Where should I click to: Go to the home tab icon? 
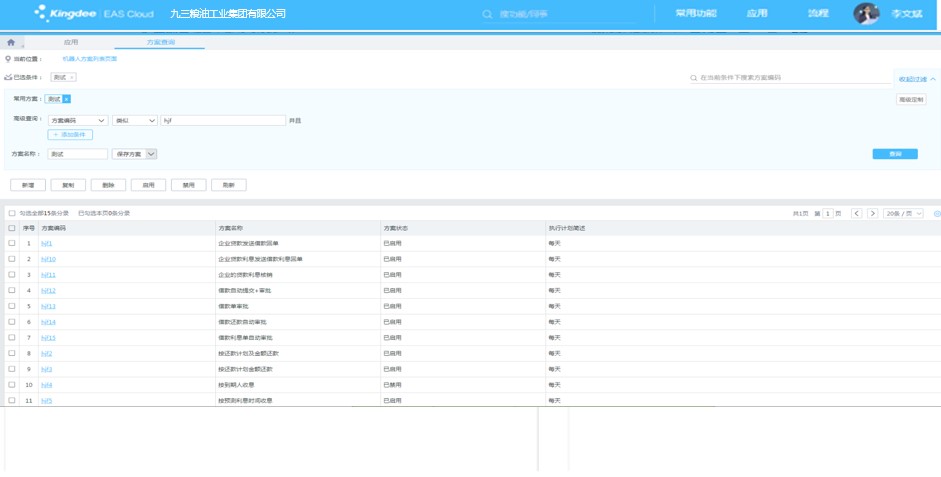pyautogui.click(x=11, y=43)
